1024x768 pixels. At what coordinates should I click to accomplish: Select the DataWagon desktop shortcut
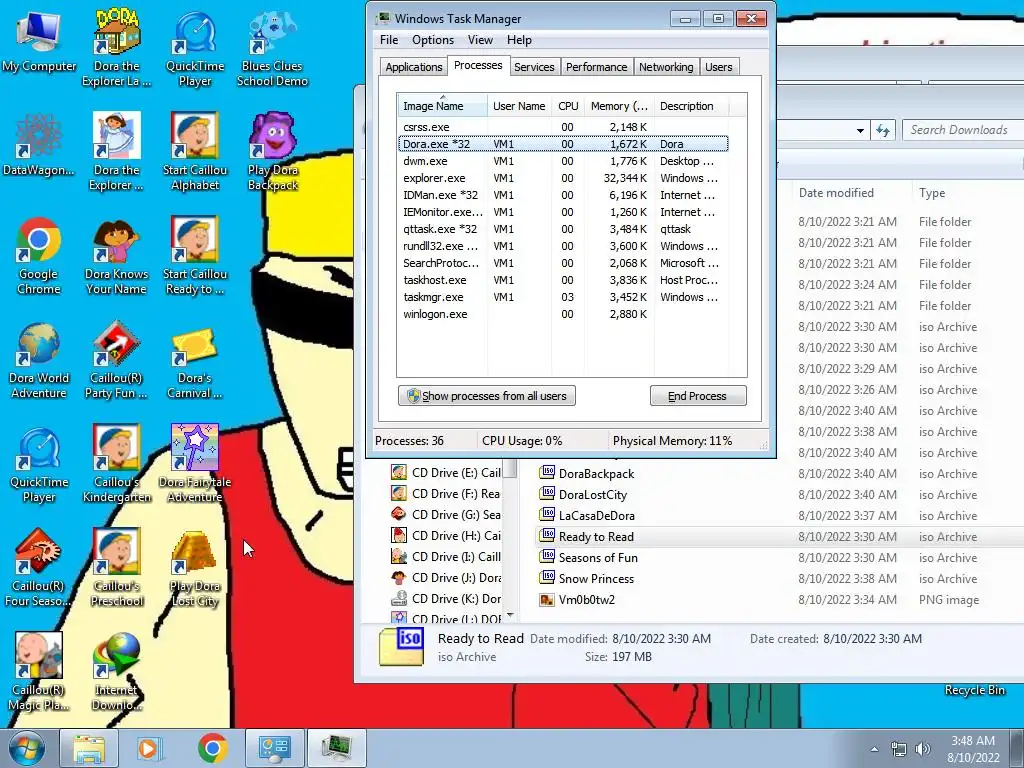pyautogui.click(x=39, y=145)
